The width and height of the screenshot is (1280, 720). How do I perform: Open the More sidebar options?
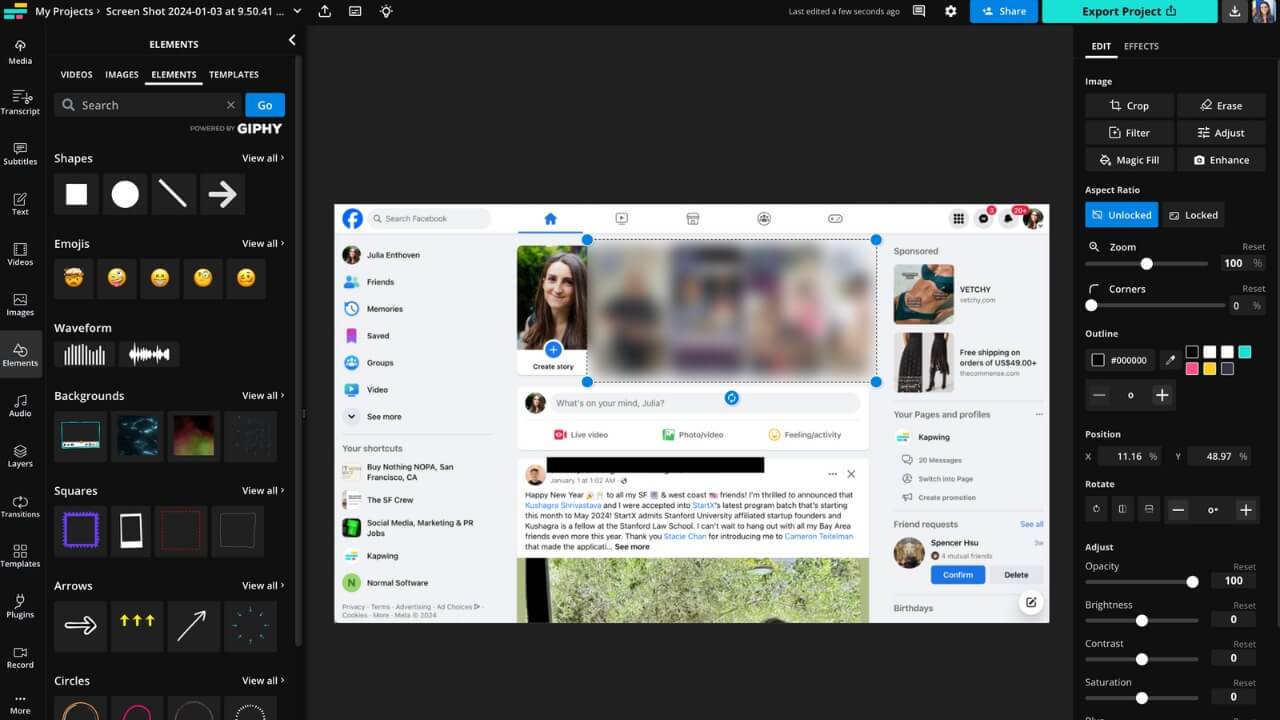click(x=20, y=704)
